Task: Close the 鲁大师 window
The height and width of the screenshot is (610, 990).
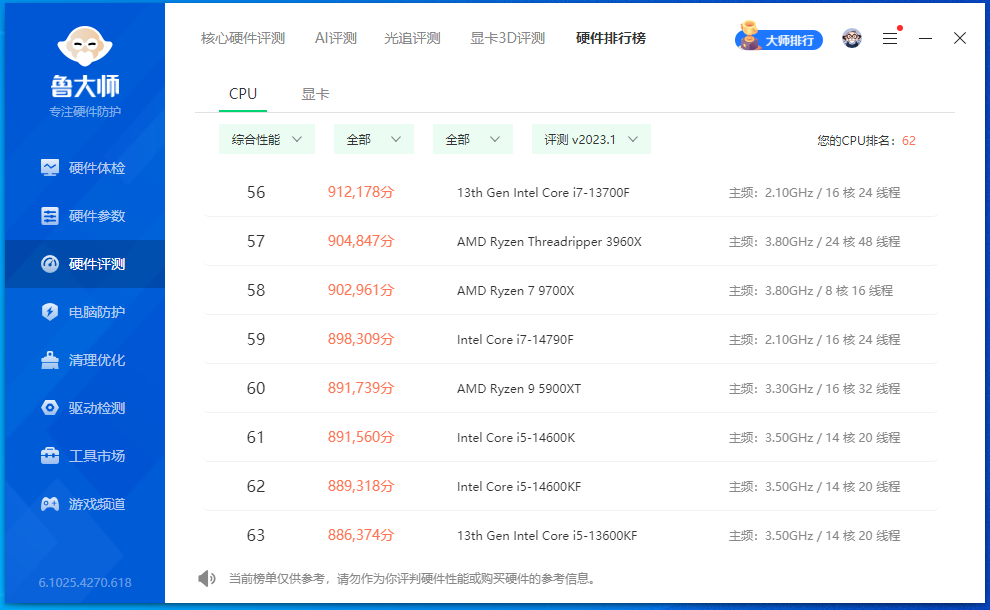Action: click(960, 39)
